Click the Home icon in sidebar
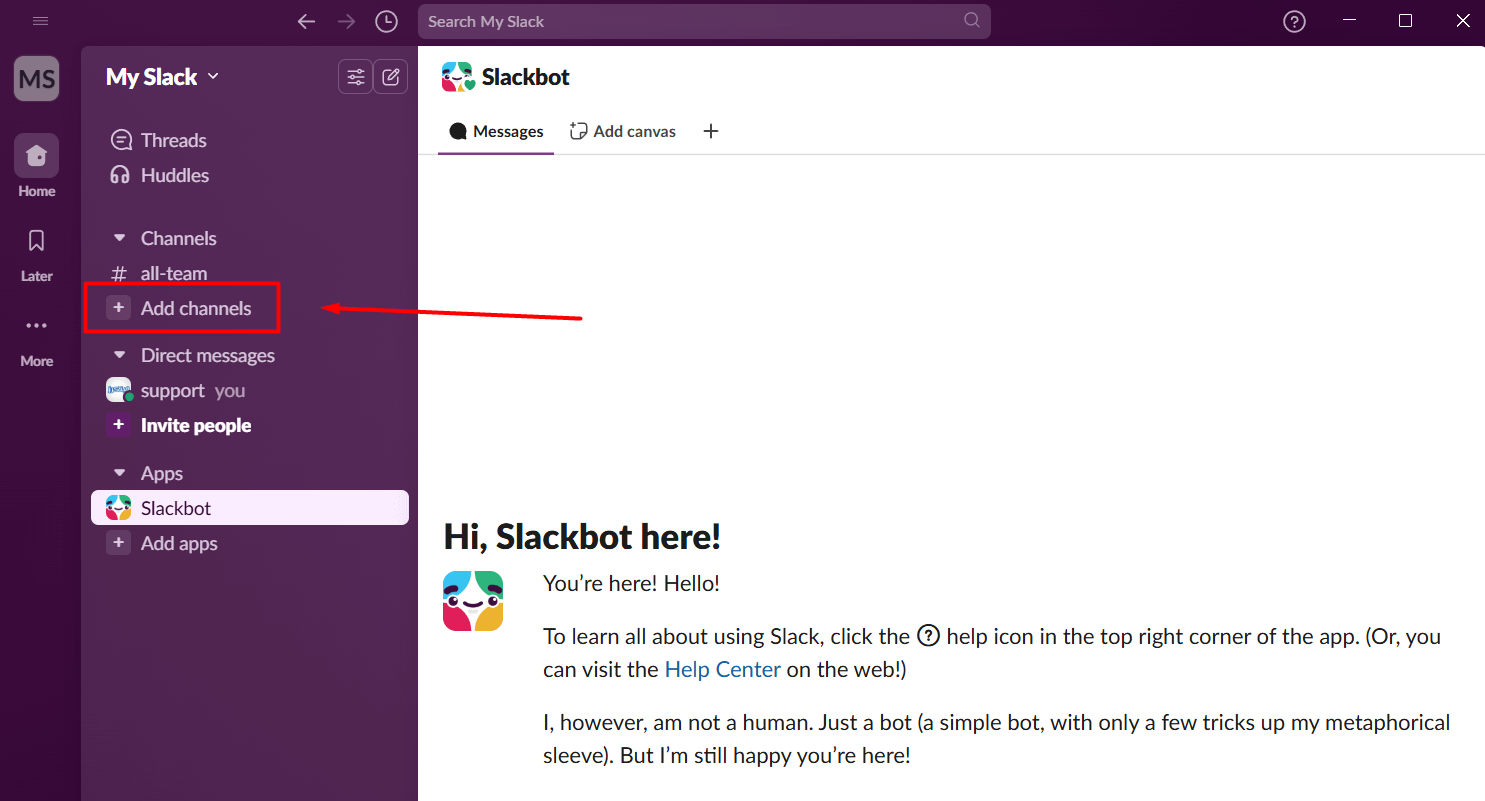This screenshot has width=1485, height=801. tap(36, 156)
